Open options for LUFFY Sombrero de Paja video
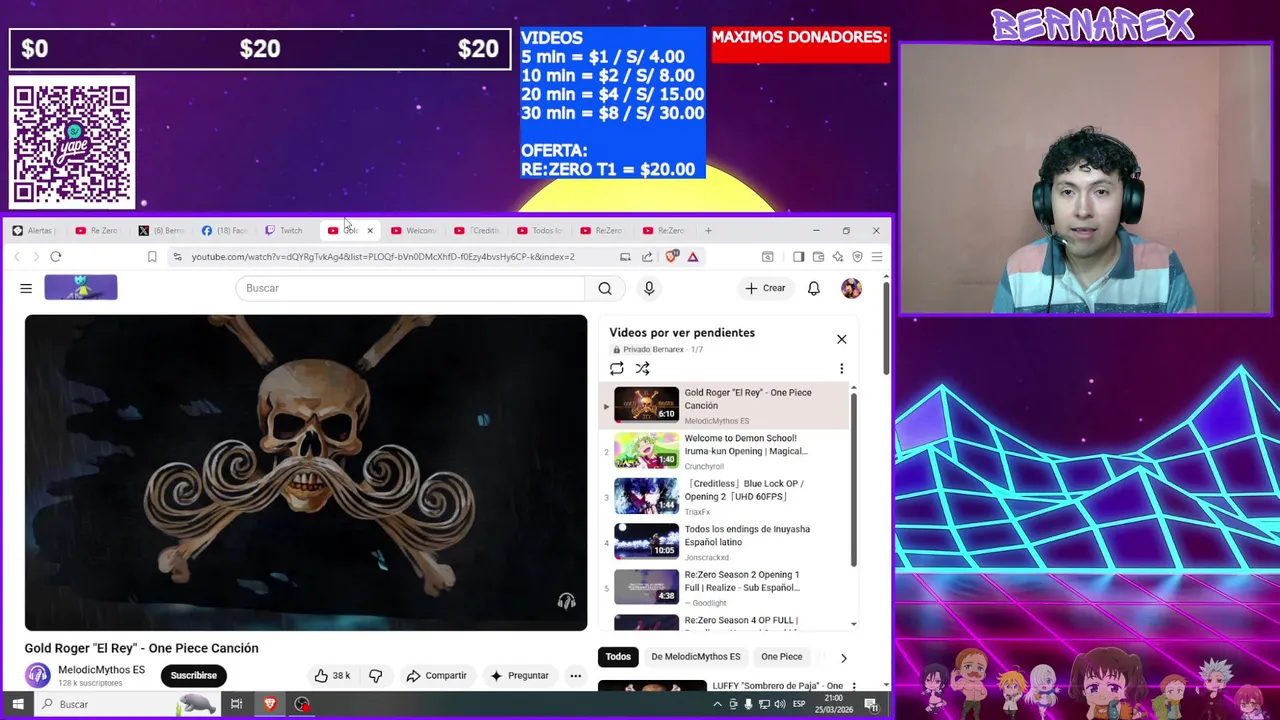The image size is (1280, 720). tap(853, 686)
